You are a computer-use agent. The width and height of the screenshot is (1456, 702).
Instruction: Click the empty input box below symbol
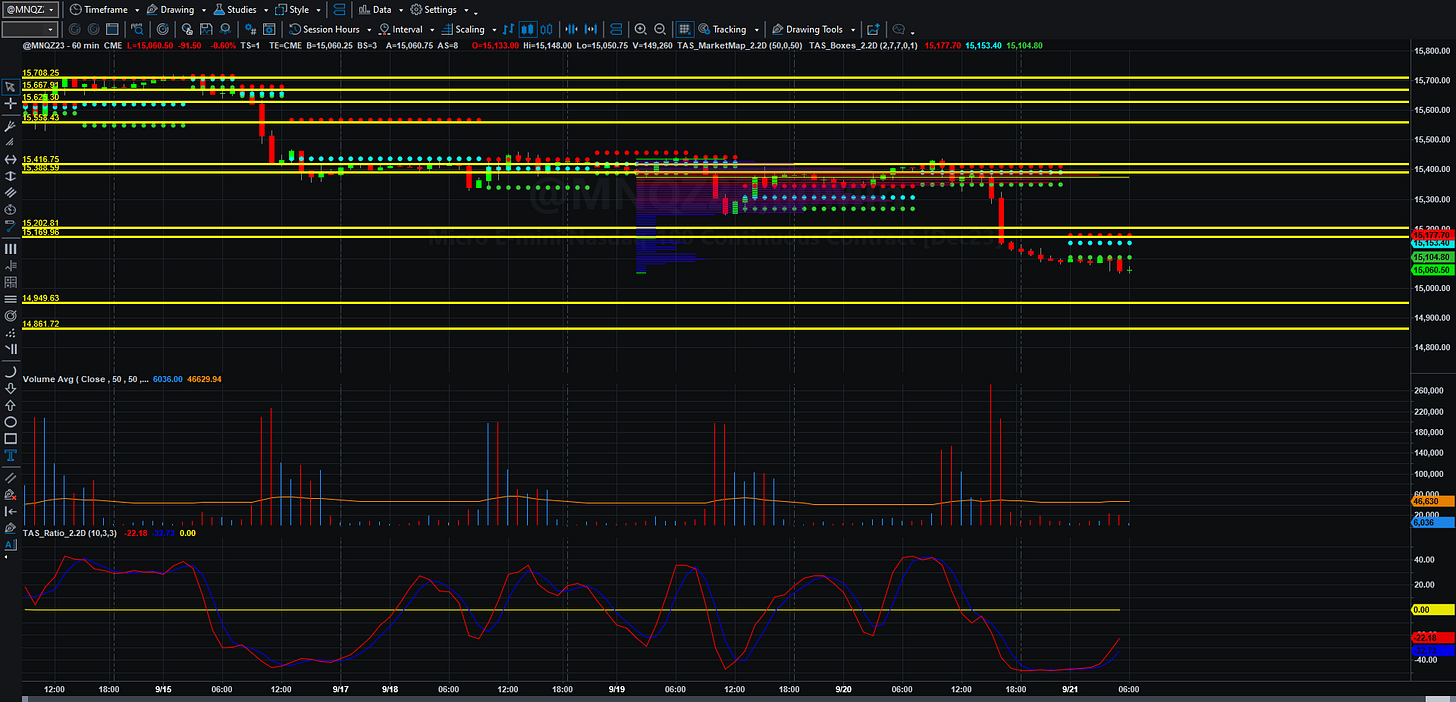pos(28,29)
